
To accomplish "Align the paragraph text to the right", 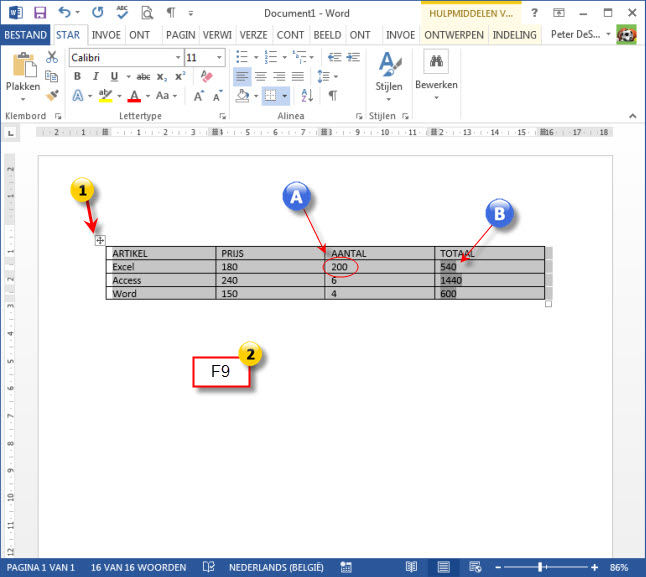I will [279, 76].
